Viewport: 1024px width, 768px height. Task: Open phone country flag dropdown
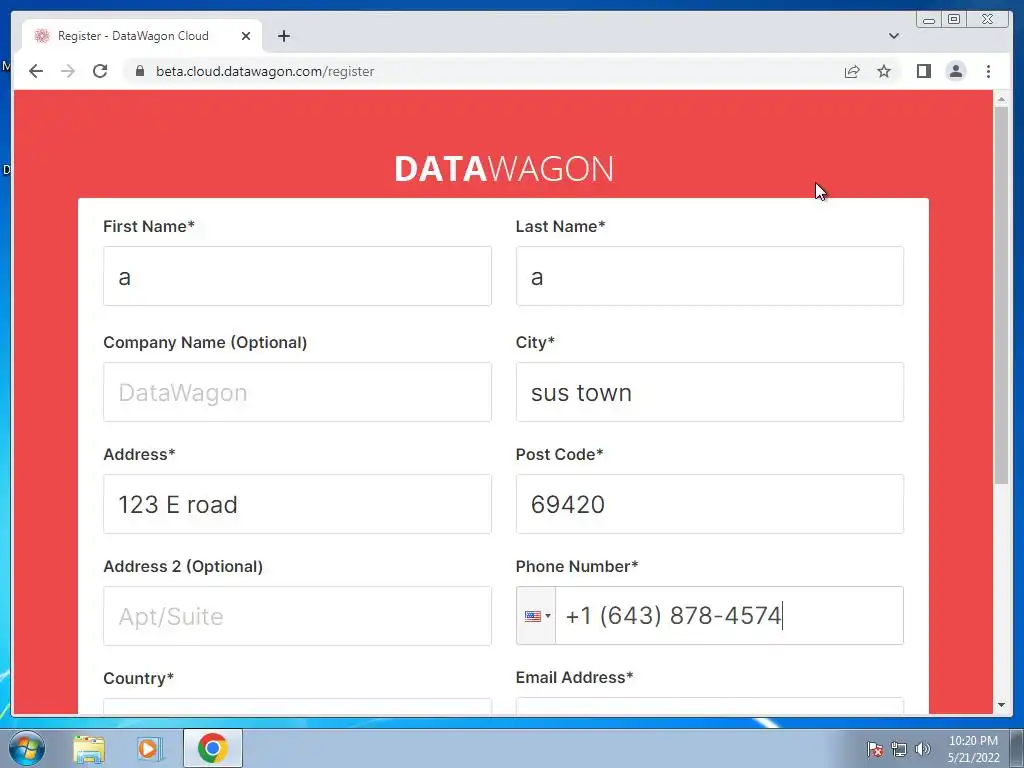coord(536,616)
